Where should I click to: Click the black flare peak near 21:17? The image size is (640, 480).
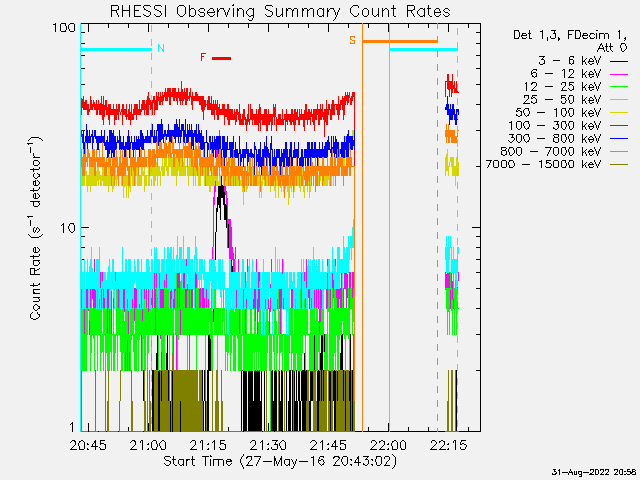(x=221, y=191)
